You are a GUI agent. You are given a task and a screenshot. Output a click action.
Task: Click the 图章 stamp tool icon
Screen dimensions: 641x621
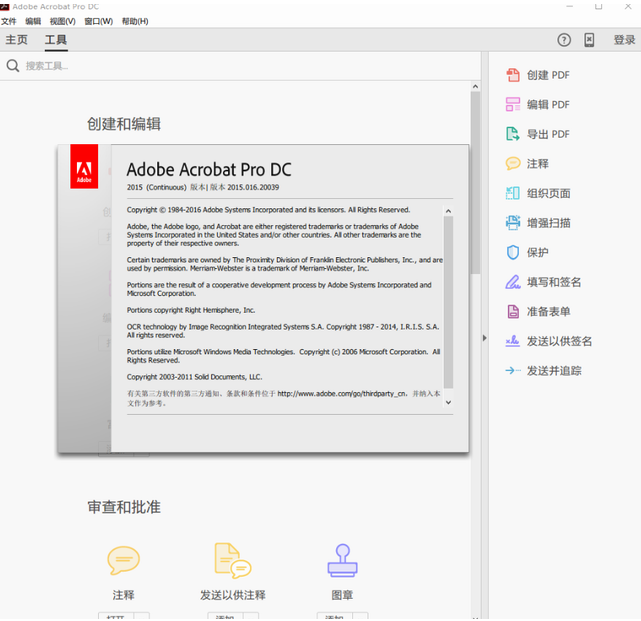(x=343, y=560)
